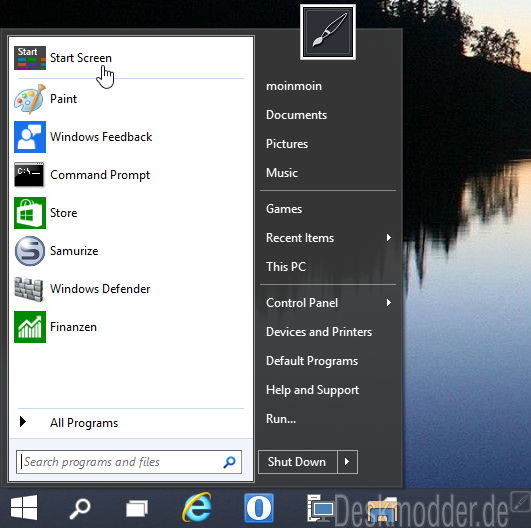
Task: Open the Command Prompt icon
Action: 29,175
